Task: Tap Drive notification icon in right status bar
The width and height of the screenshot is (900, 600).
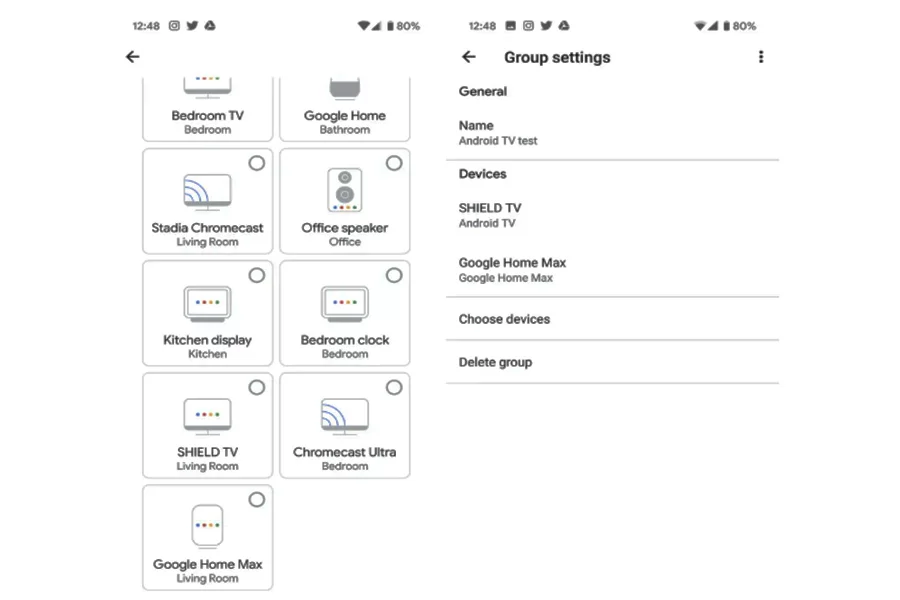Action: click(x=564, y=25)
